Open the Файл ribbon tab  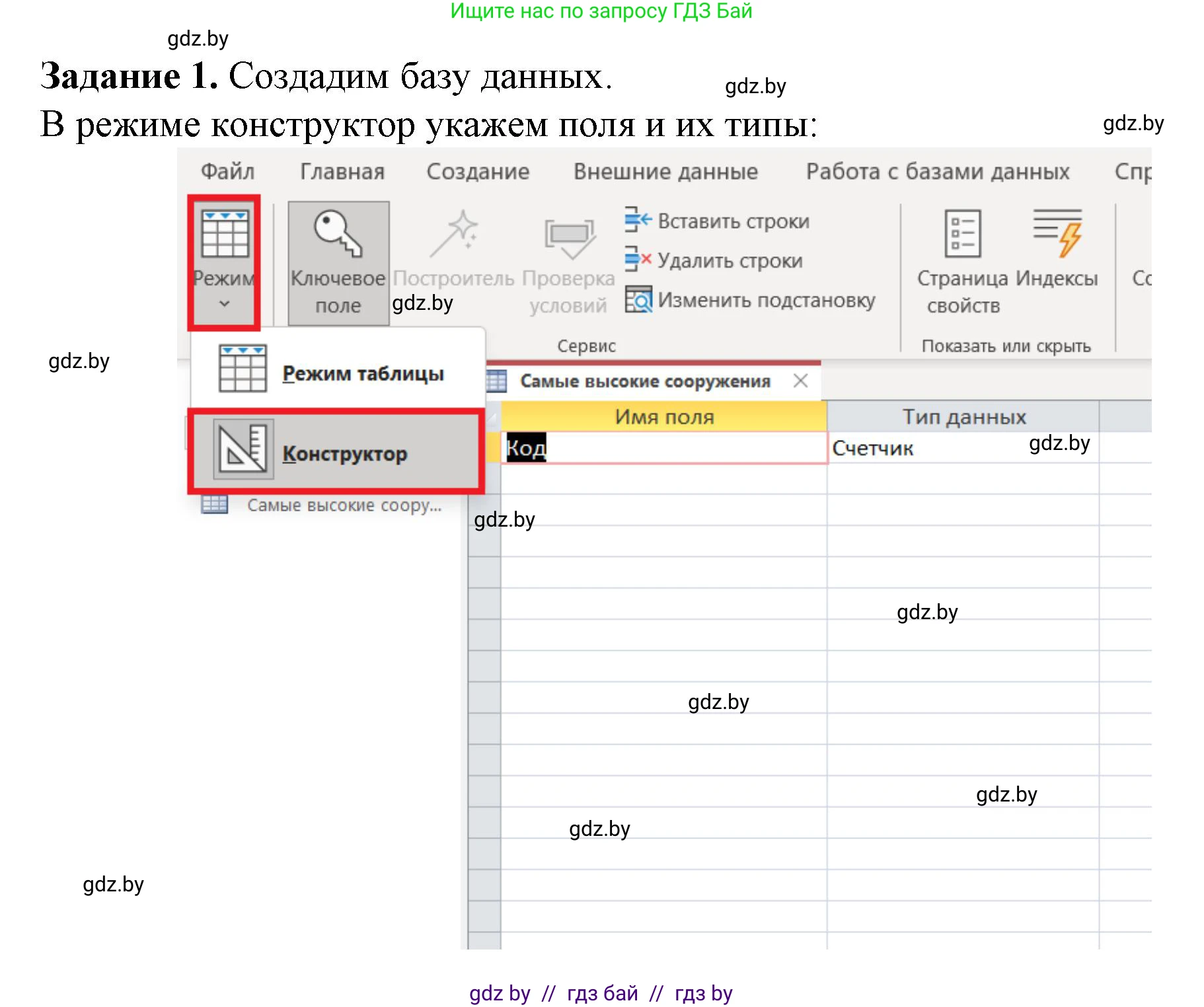[227, 172]
